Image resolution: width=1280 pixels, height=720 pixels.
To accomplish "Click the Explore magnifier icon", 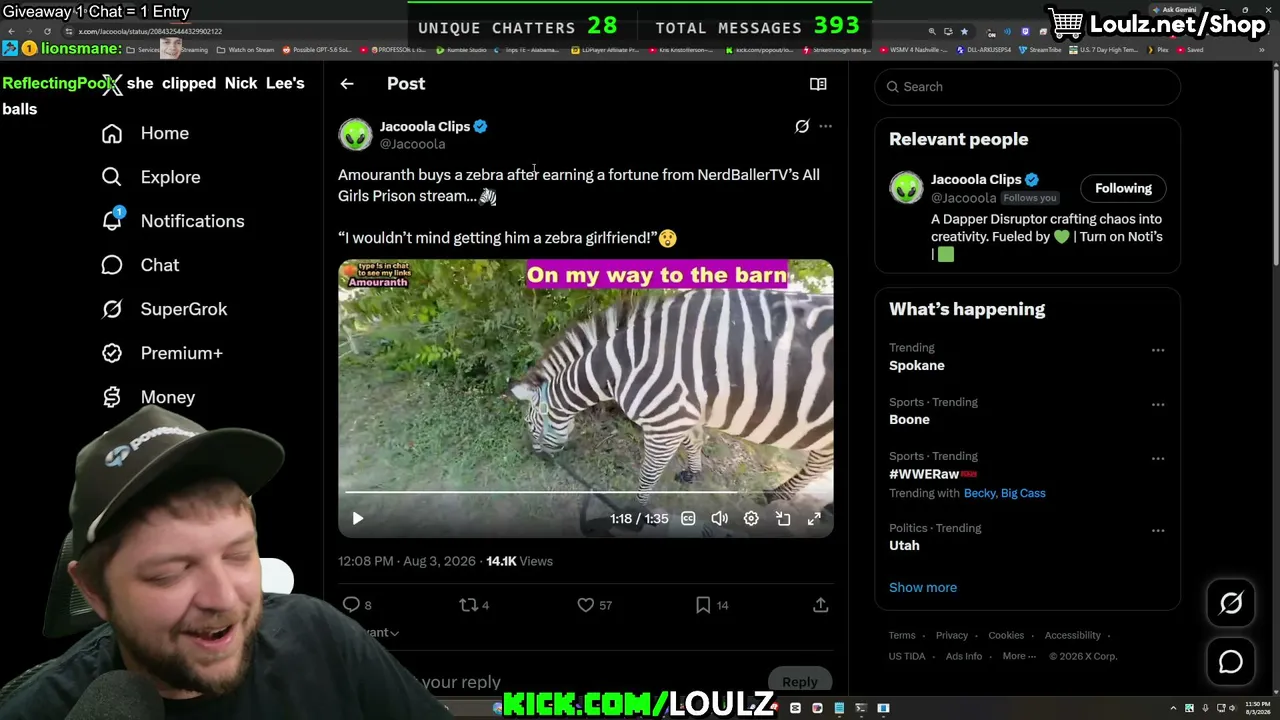I will tap(112, 177).
